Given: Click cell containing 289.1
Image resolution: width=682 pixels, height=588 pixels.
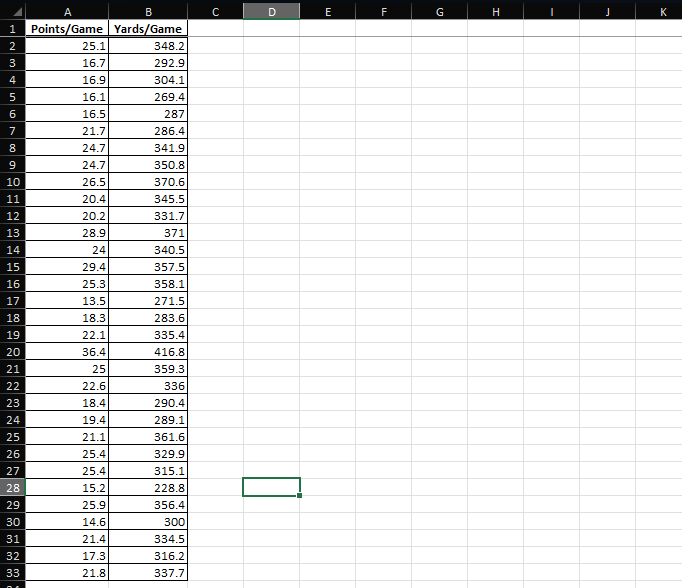Looking at the screenshot, I should pyautogui.click(x=148, y=420).
